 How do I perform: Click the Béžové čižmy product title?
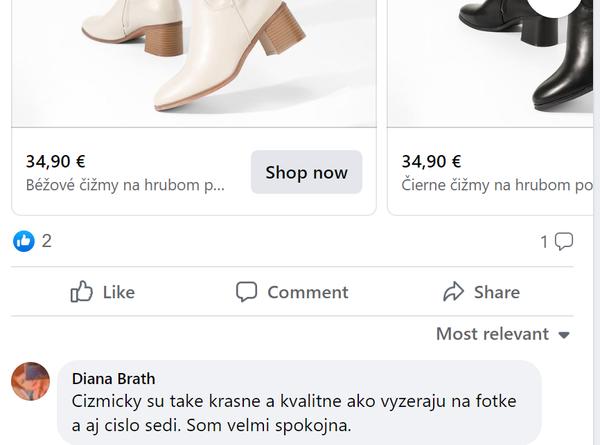pos(125,185)
